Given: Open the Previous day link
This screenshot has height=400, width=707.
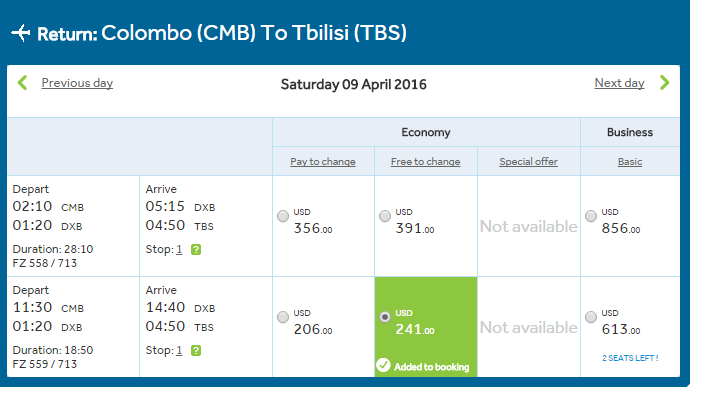Looking at the screenshot, I should click(77, 83).
